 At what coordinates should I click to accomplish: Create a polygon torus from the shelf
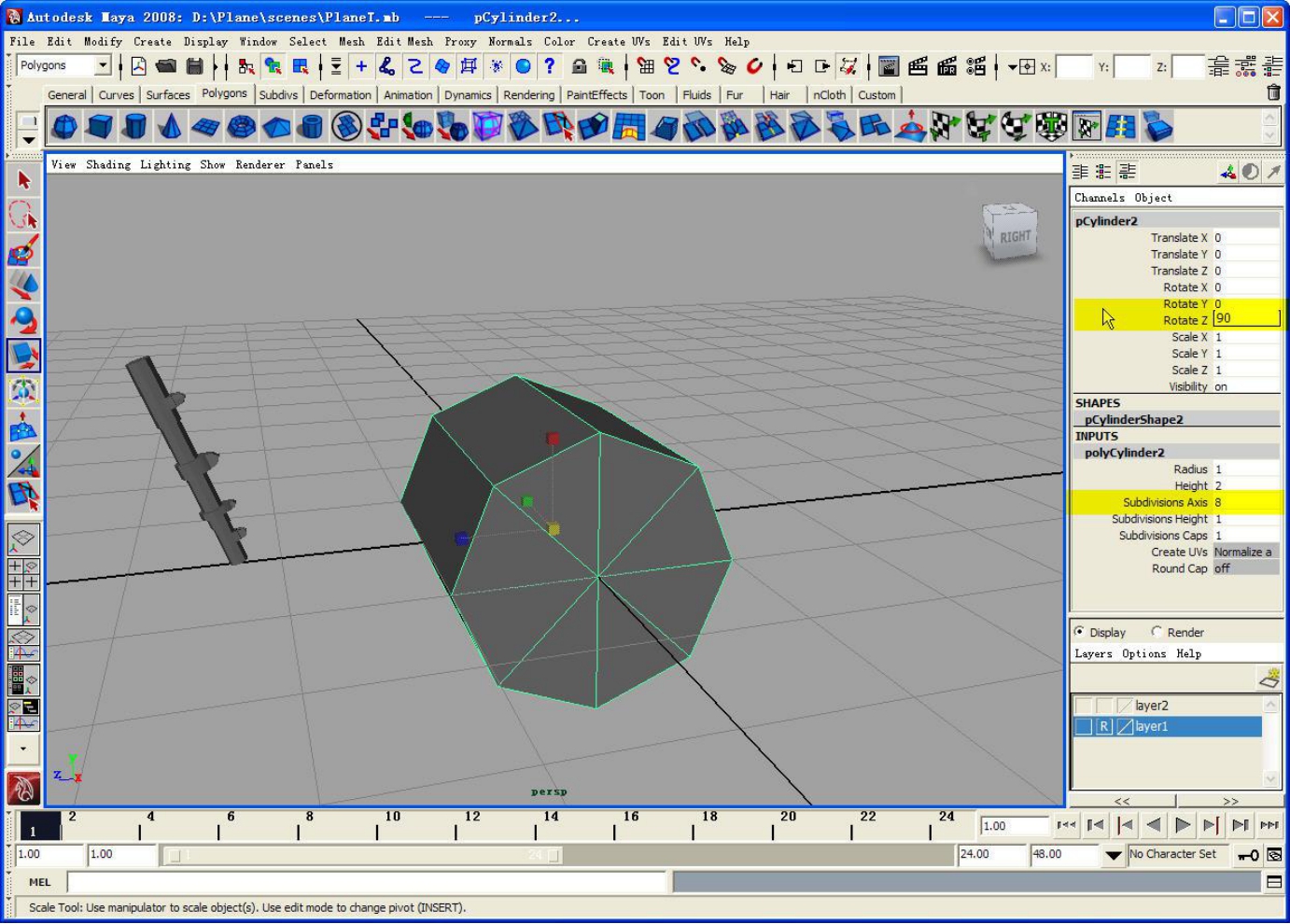(241, 126)
